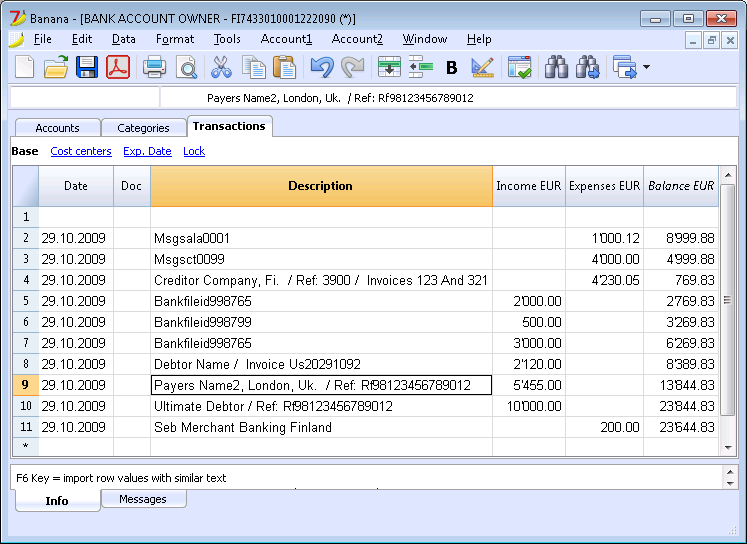The width and height of the screenshot is (747, 544).
Task: Redo action with the gray arrow icon
Action: 353,67
